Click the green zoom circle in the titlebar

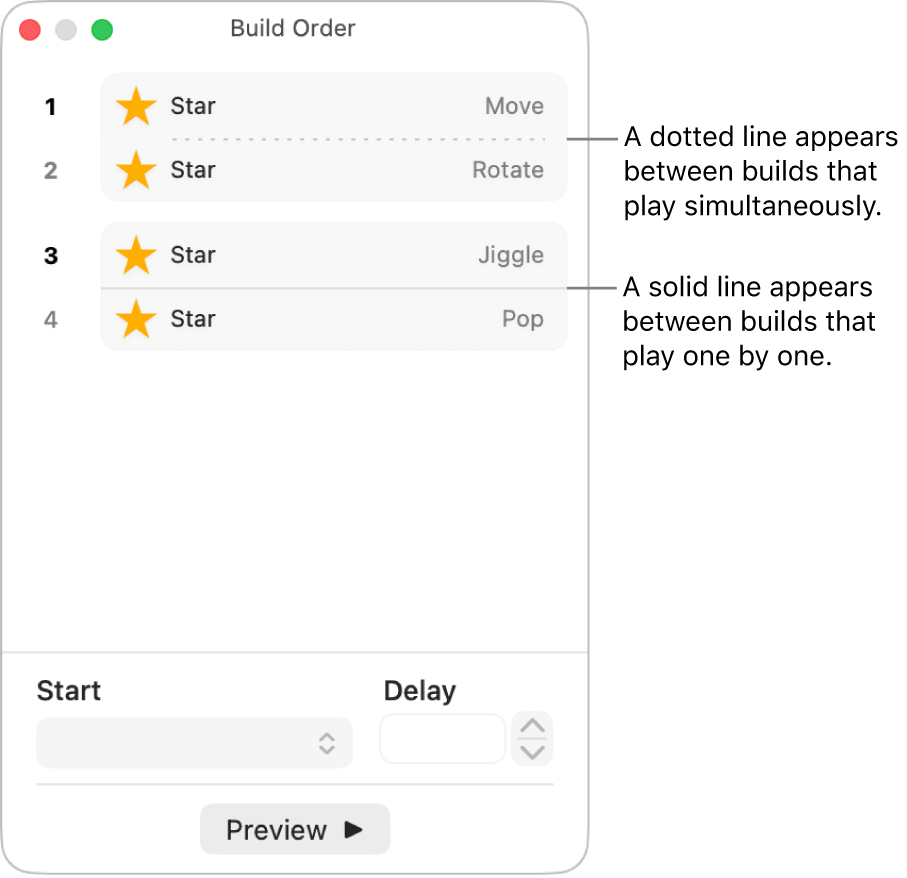point(100,30)
